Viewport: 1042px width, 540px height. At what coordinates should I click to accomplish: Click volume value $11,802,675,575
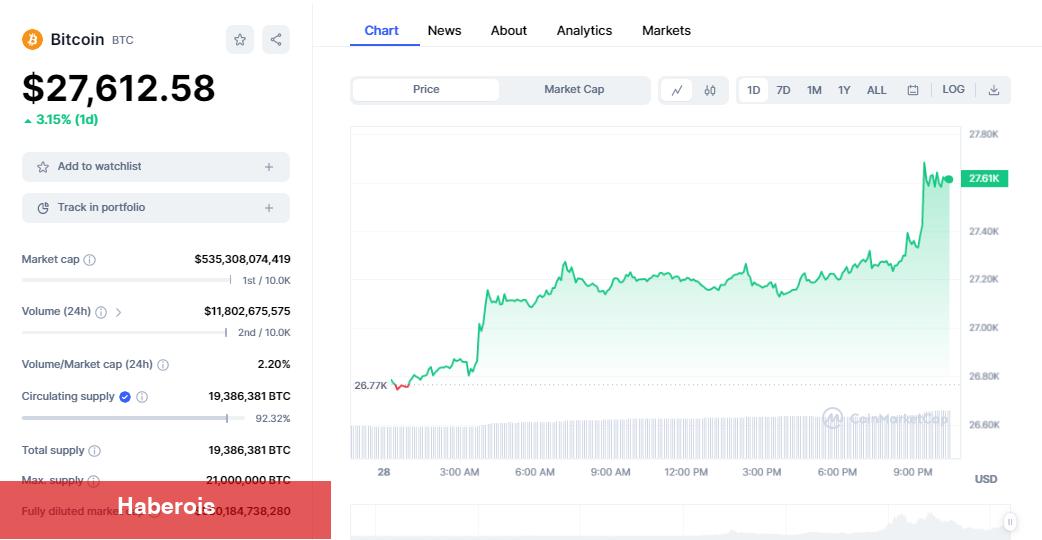point(247,312)
